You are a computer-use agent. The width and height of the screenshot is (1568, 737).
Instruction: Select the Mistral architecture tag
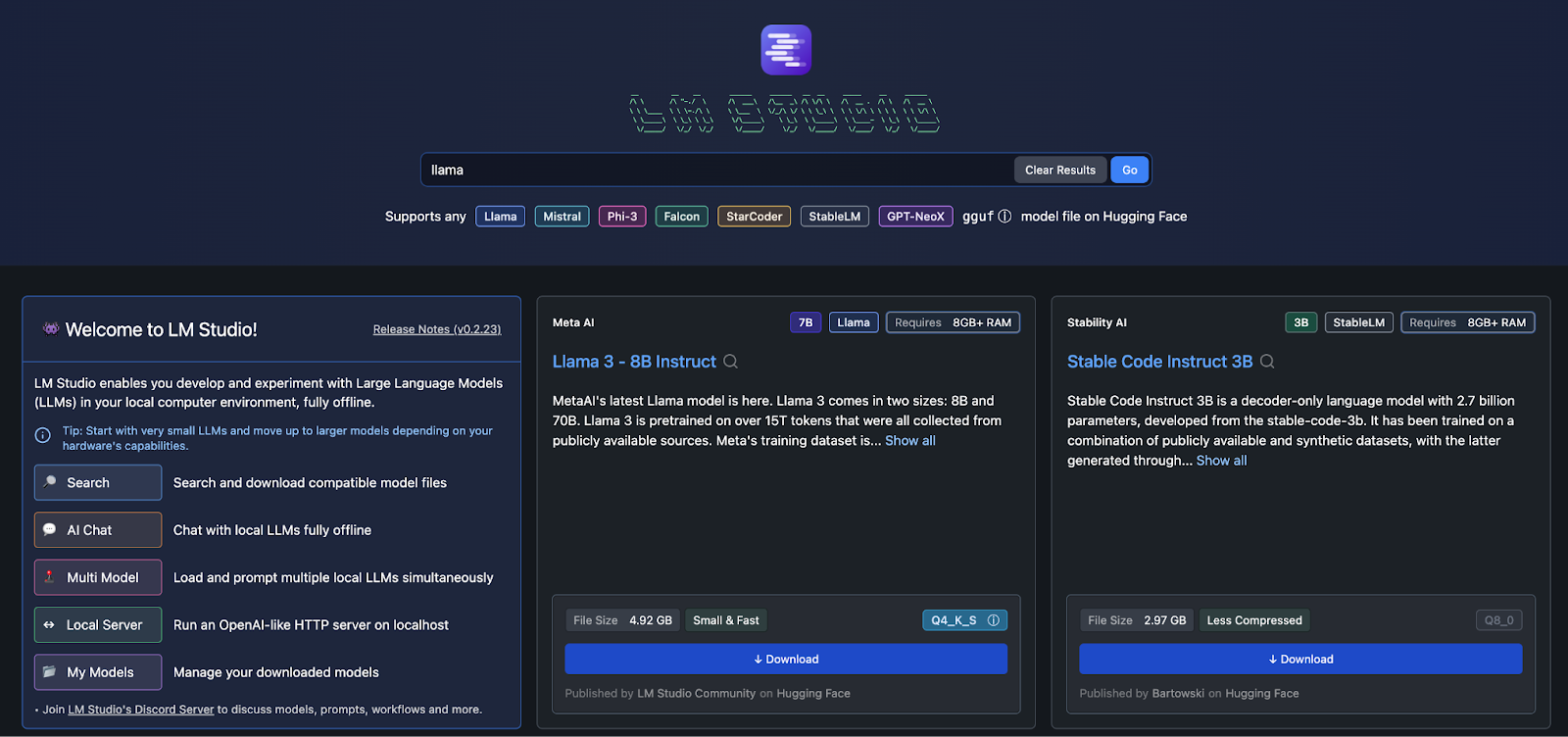pyautogui.click(x=562, y=217)
